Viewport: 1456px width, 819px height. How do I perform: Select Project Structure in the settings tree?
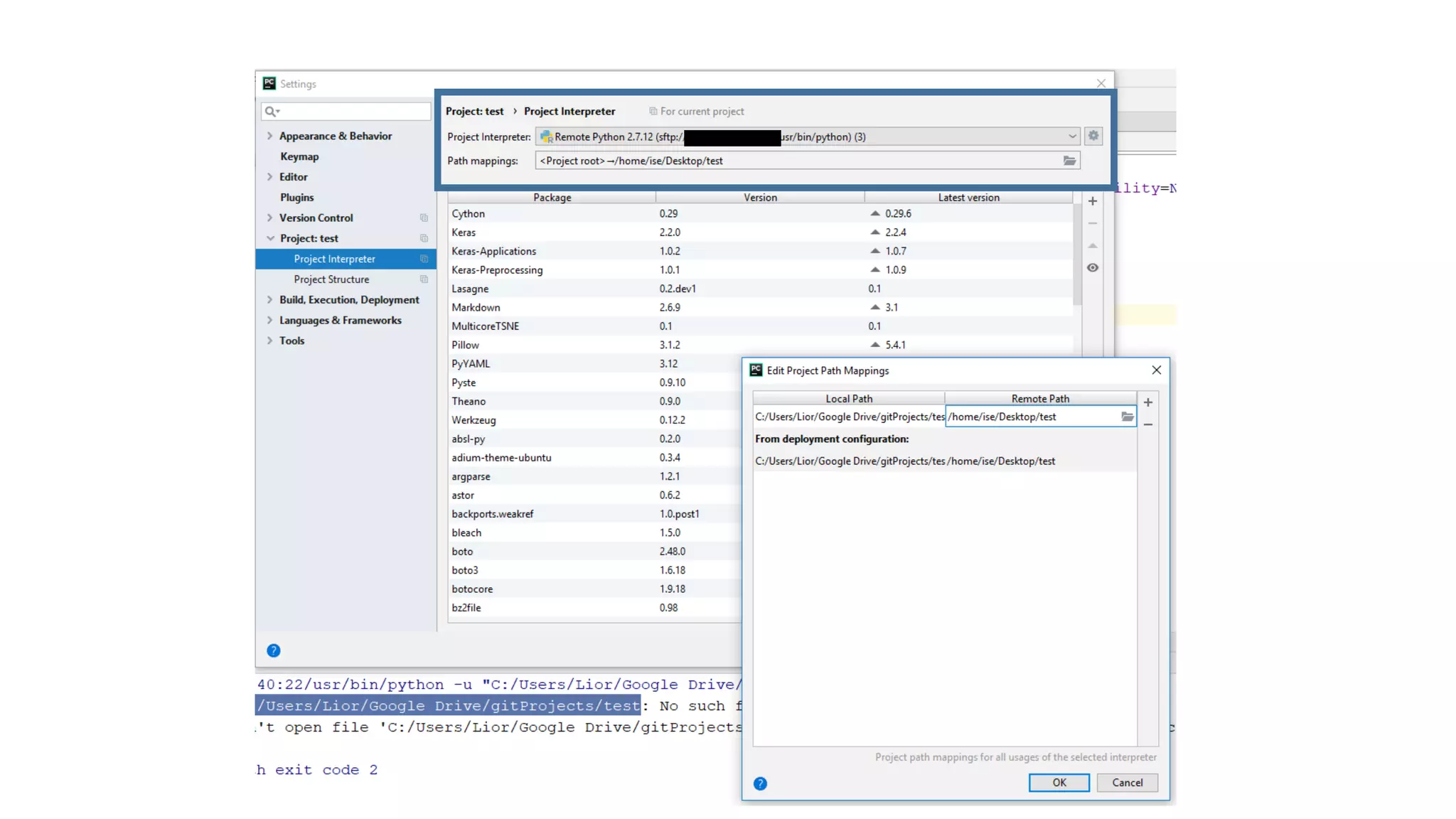(331, 279)
